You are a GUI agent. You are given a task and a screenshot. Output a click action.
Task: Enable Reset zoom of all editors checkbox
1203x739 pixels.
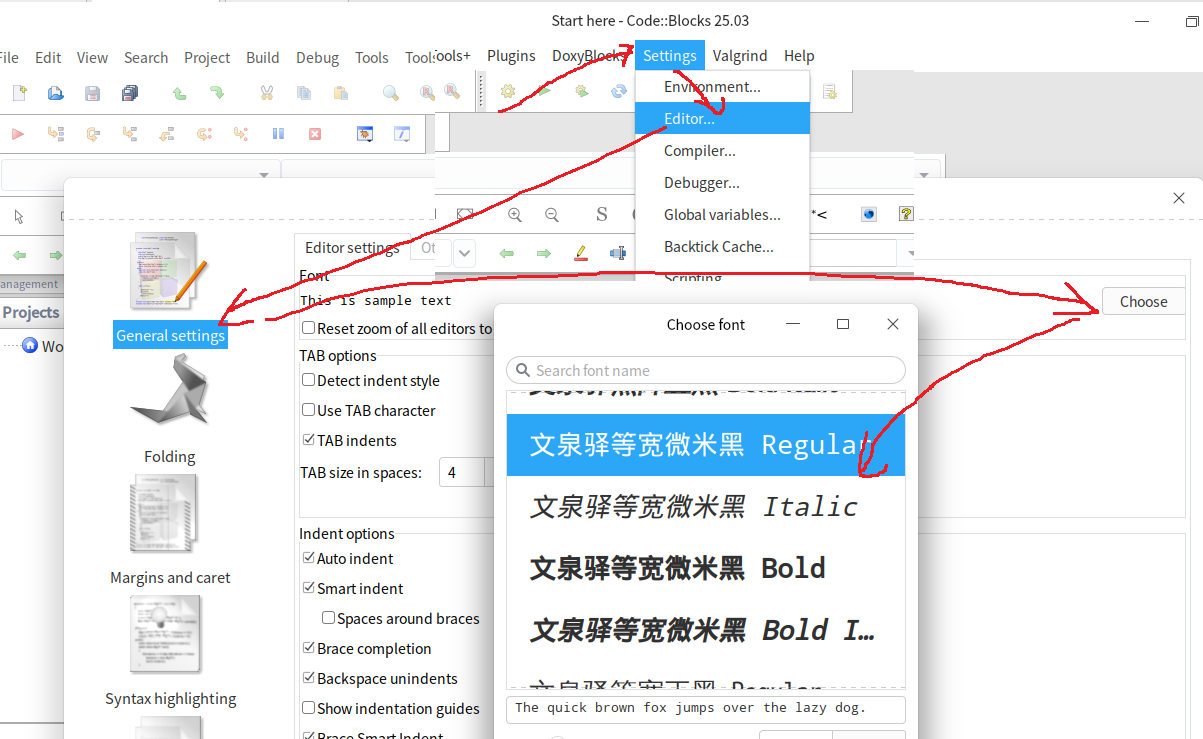pos(309,328)
